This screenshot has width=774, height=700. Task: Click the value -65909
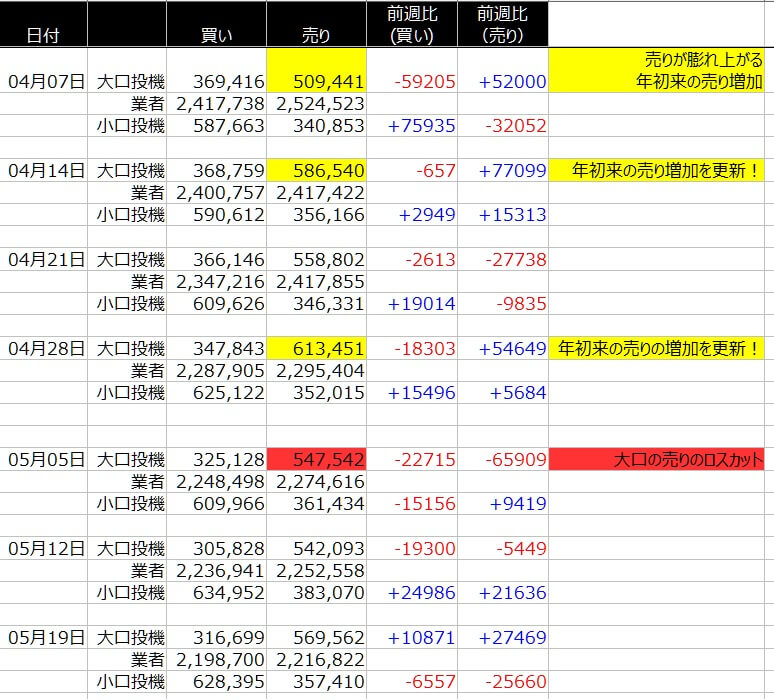tap(516, 460)
